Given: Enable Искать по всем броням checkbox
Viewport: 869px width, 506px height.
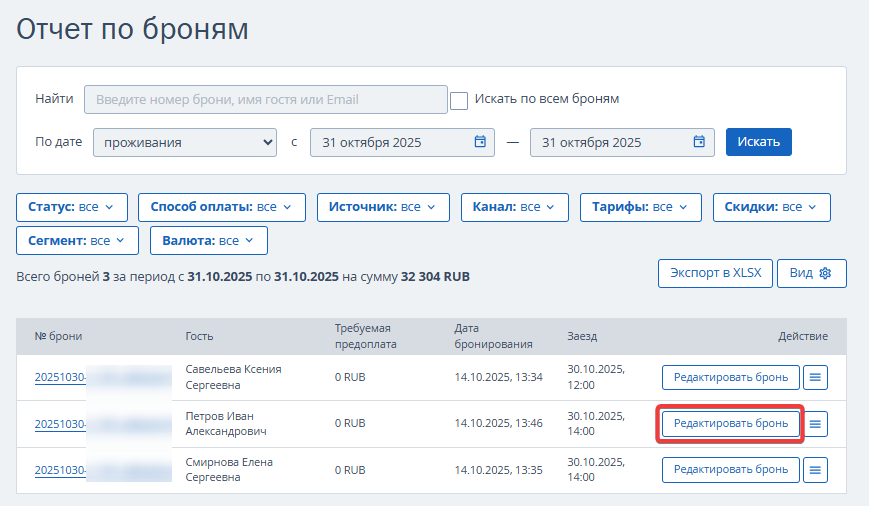Looking at the screenshot, I should click(x=459, y=100).
